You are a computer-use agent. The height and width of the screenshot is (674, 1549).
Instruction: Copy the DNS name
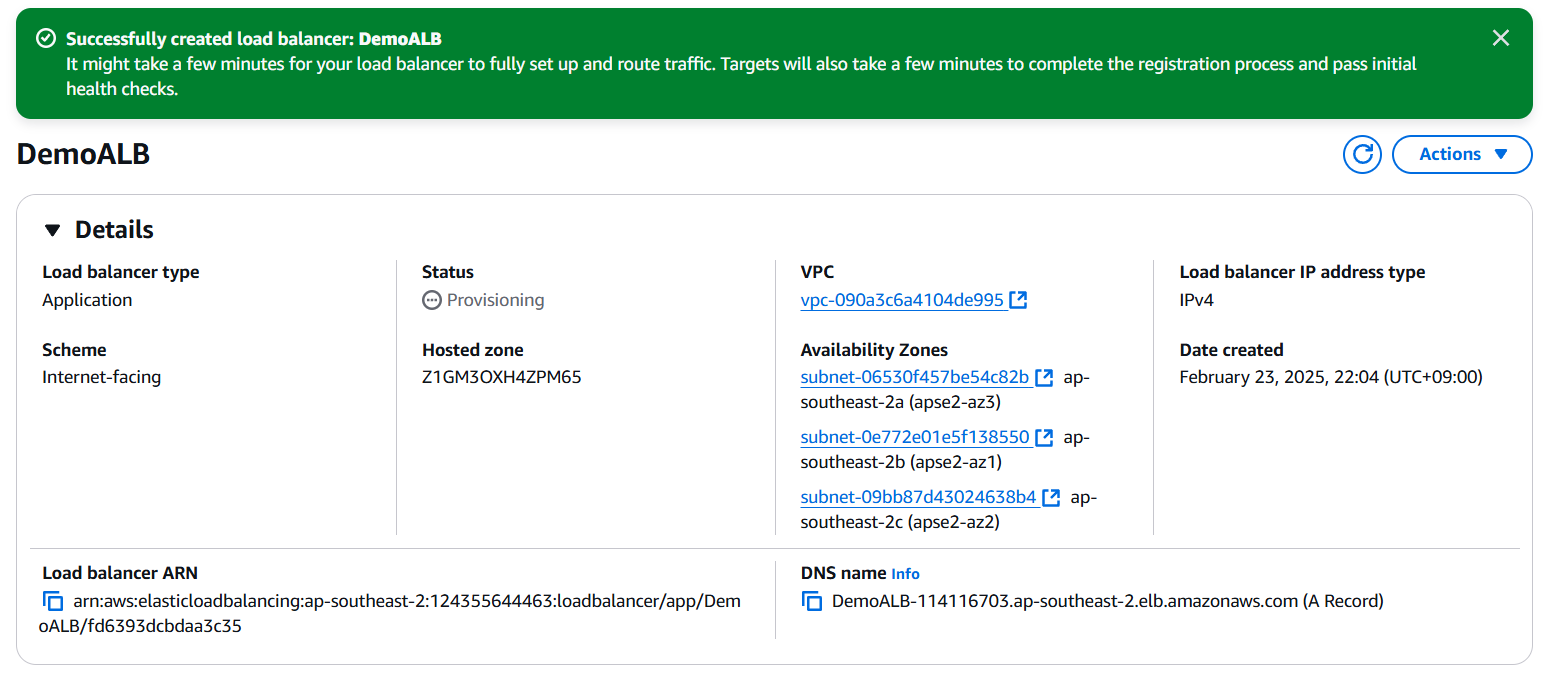coord(811,601)
